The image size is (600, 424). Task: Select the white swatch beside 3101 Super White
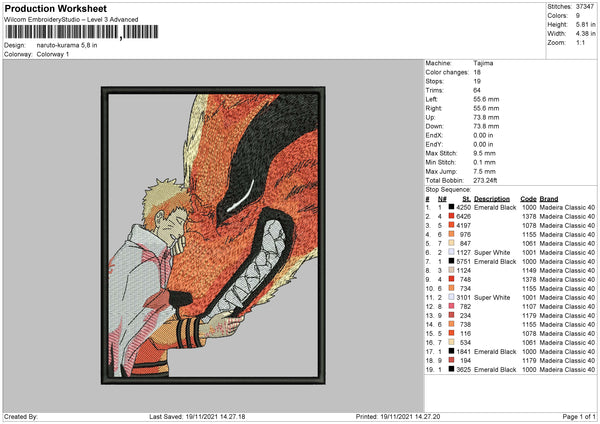click(451, 297)
